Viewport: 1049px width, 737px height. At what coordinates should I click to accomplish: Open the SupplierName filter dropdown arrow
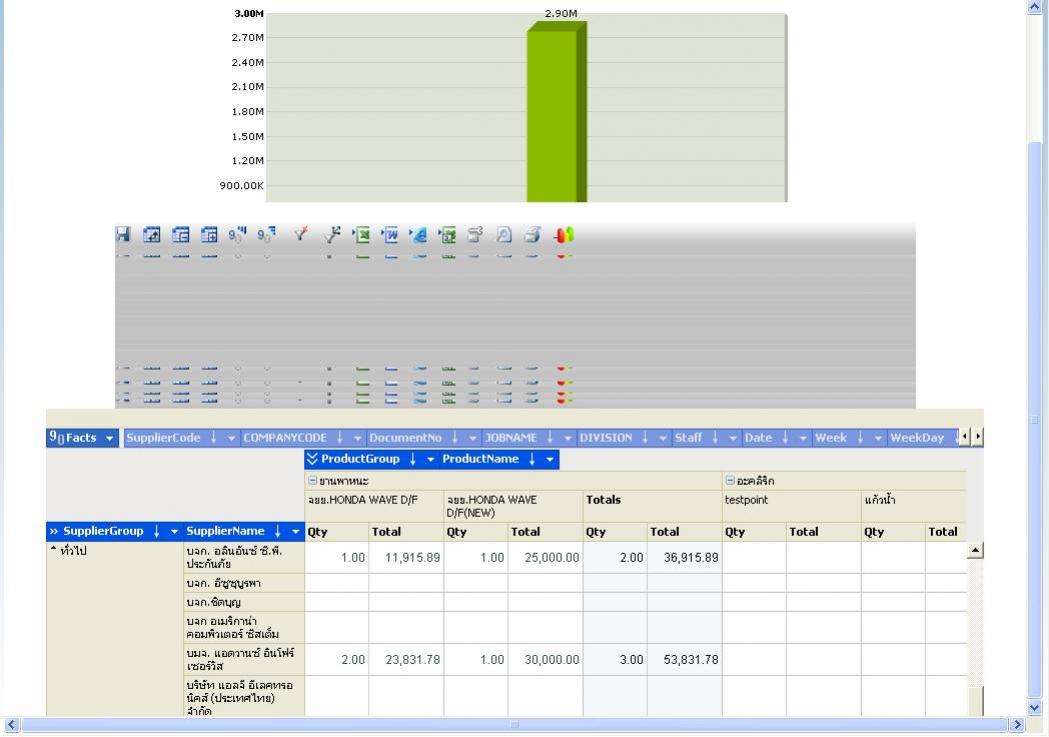coord(295,532)
